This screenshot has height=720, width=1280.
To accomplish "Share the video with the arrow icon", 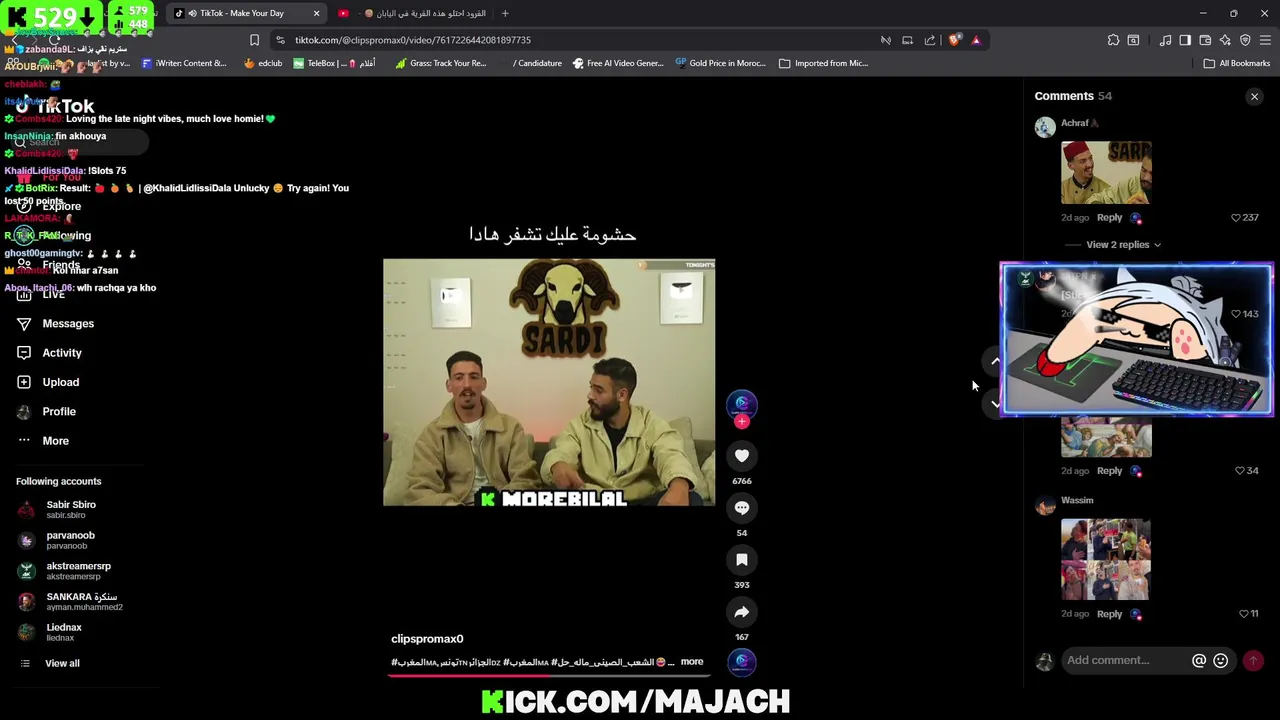I will pos(742,612).
